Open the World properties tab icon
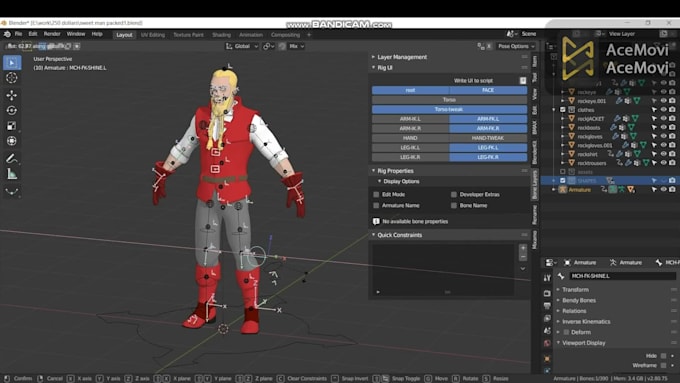Image resolution: width=680 pixels, height=383 pixels. [547, 344]
